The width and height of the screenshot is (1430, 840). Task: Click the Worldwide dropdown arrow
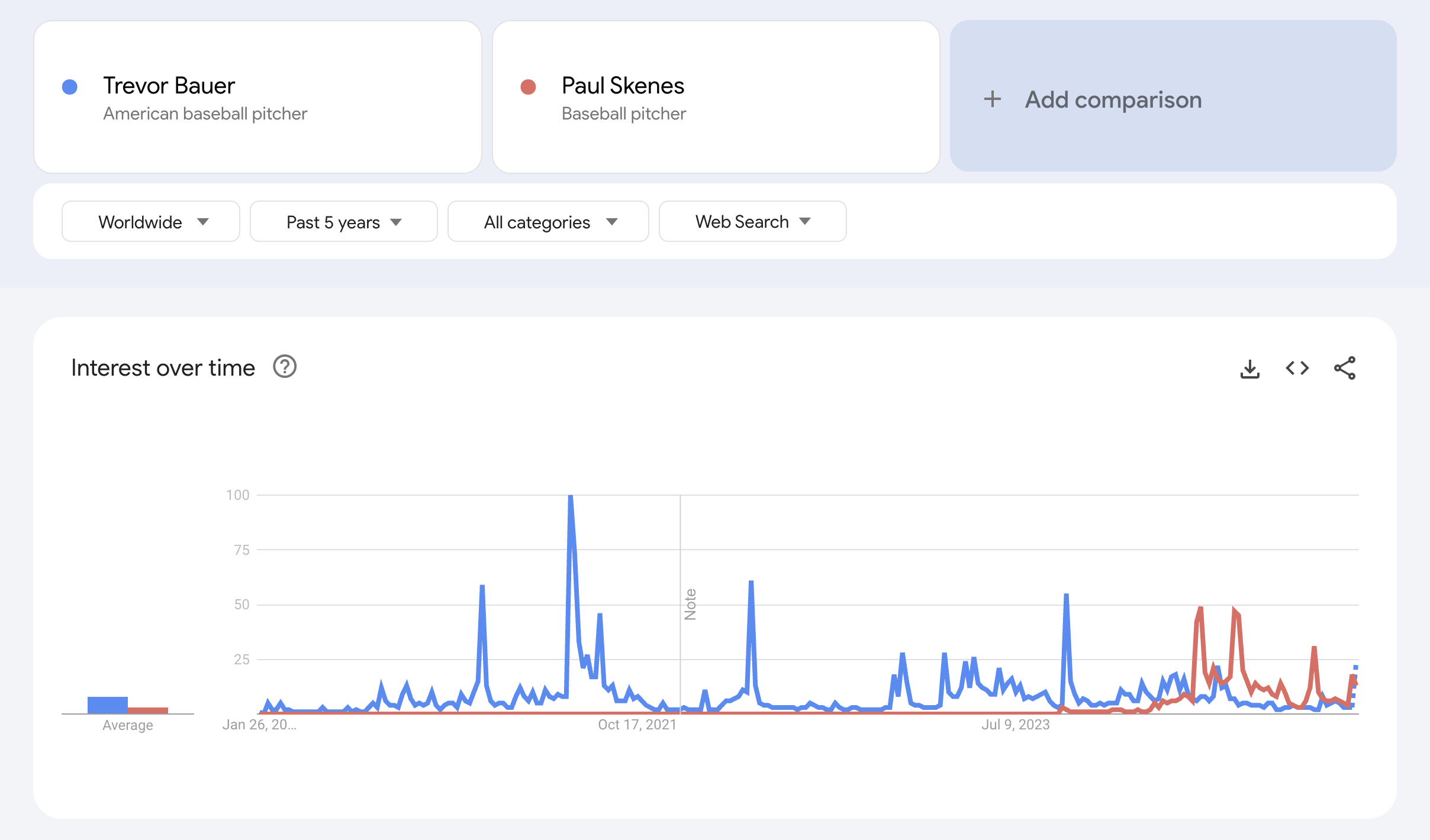tap(203, 222)
